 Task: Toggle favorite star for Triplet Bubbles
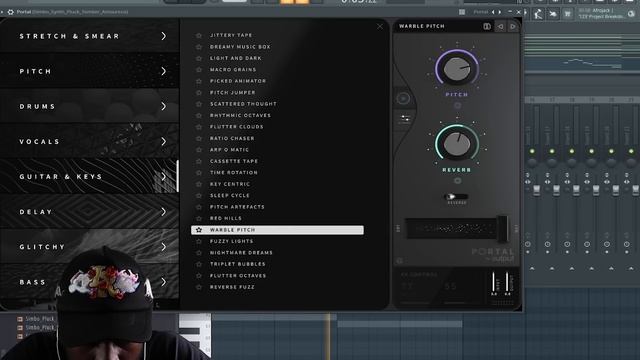tap(199, 264)
